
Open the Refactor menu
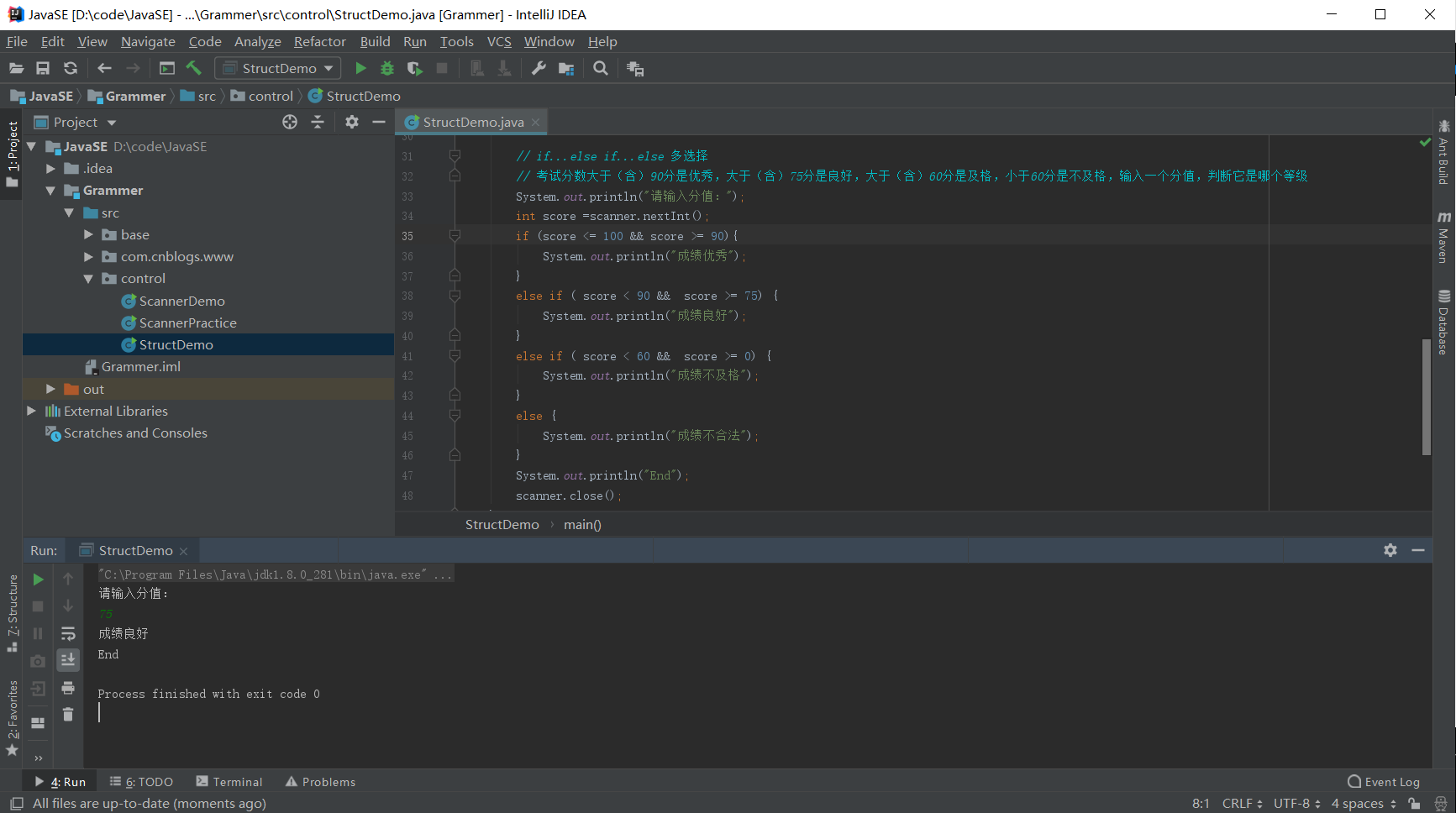point(319,42)
